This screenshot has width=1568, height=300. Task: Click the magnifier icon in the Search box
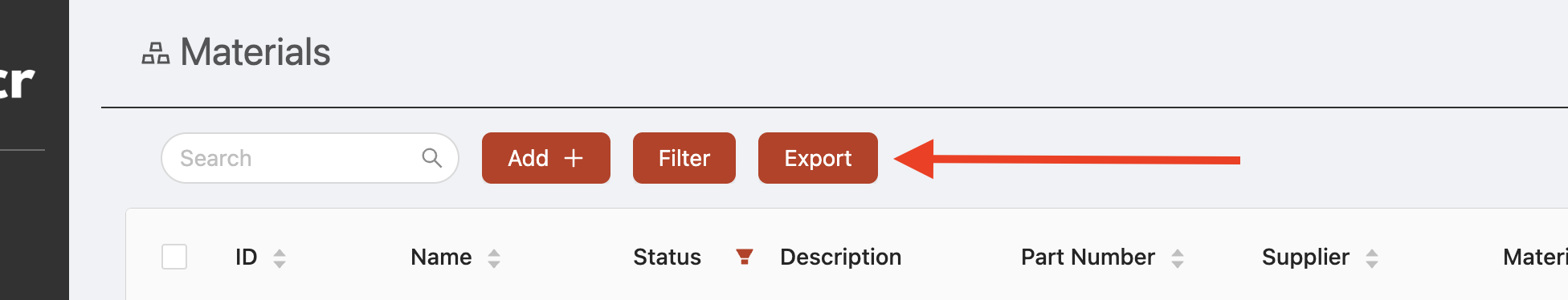pyautogui.click(x=432, y=158)
